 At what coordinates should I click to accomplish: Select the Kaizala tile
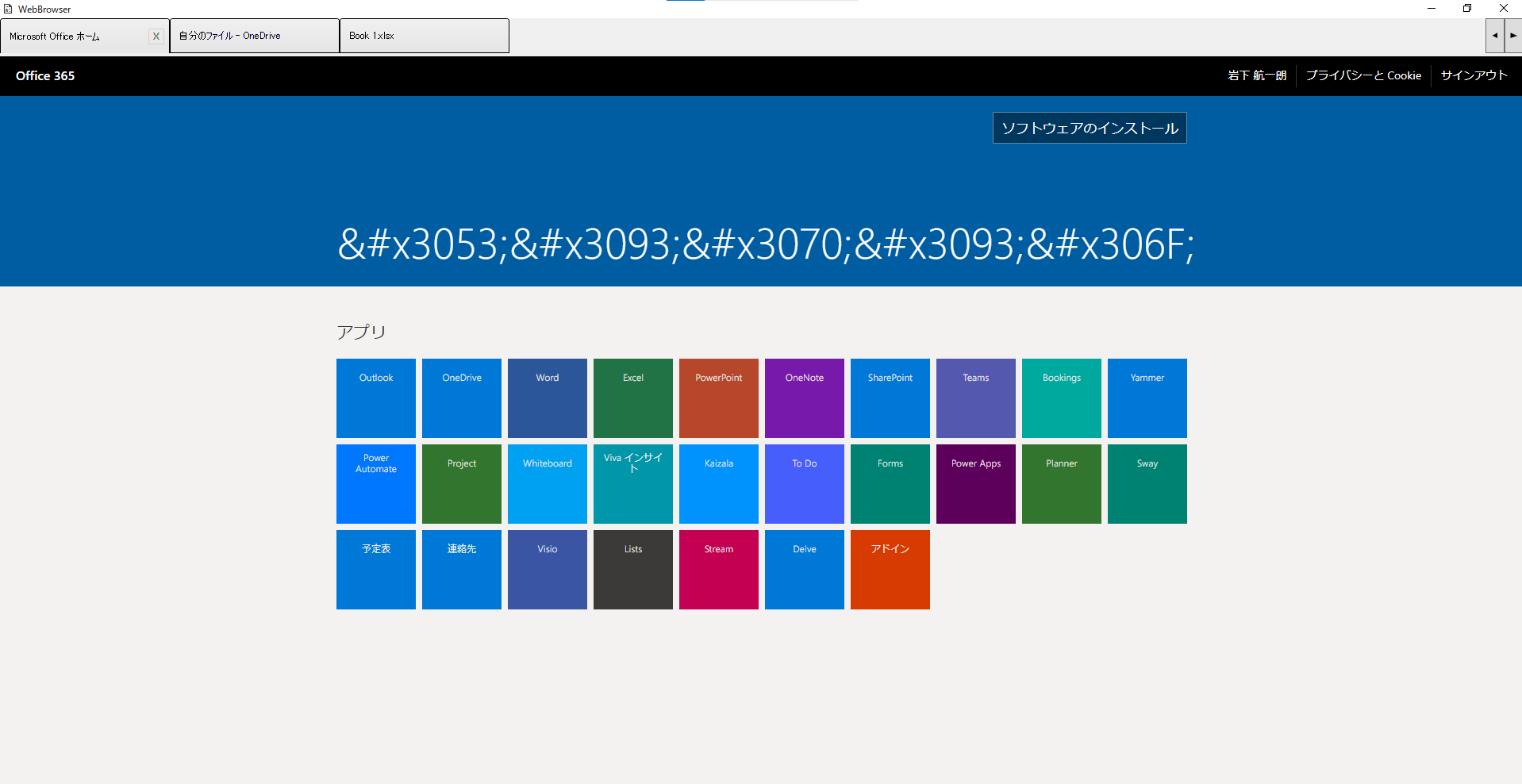(719, 484)
